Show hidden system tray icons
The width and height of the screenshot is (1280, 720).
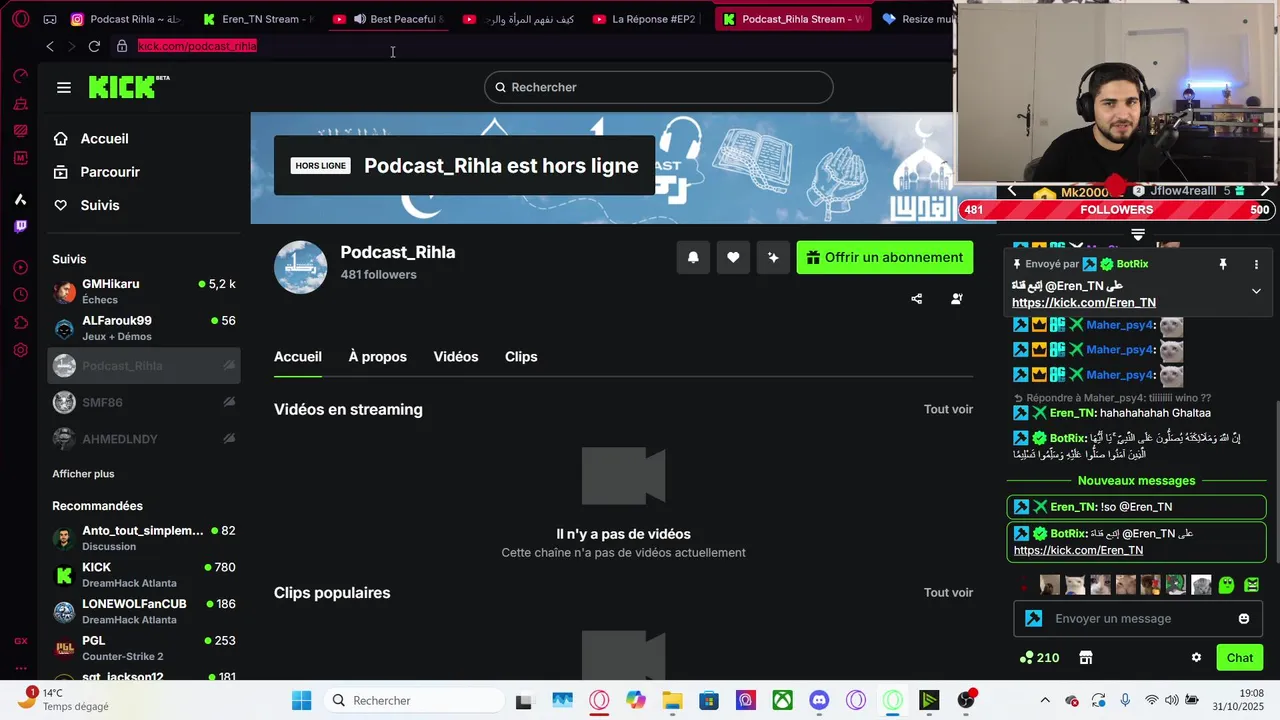[x=1045, y=701]
